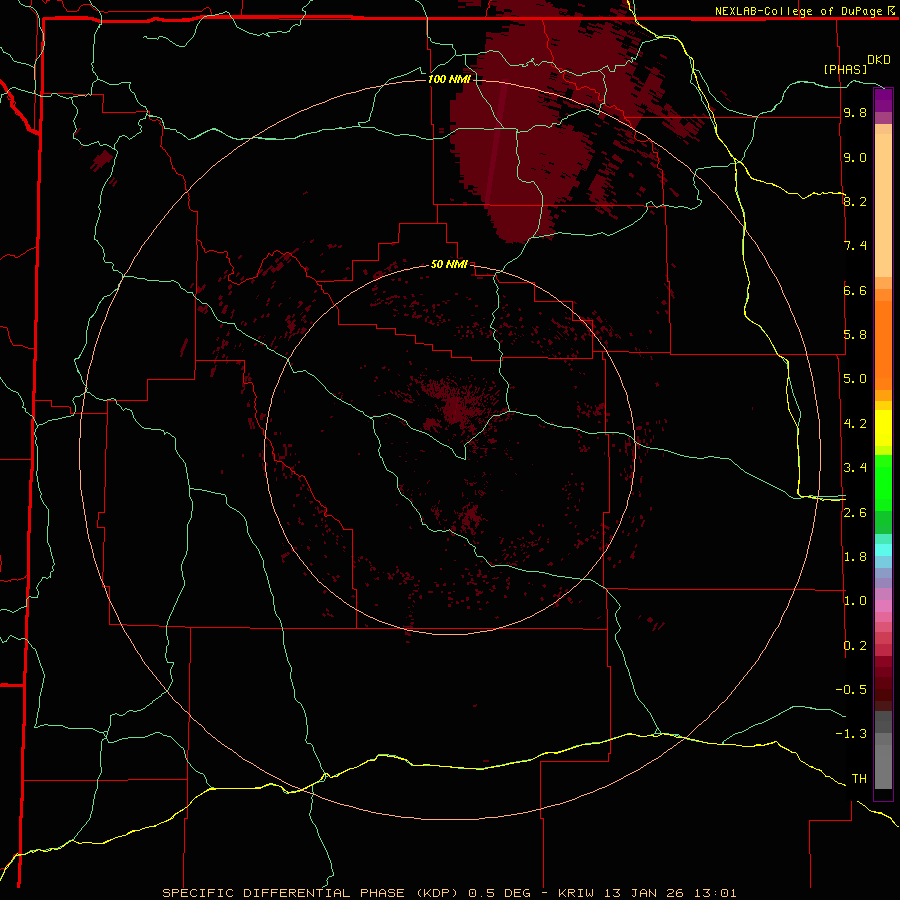Click the 1.0 scale value

click(x=855, y=601)
